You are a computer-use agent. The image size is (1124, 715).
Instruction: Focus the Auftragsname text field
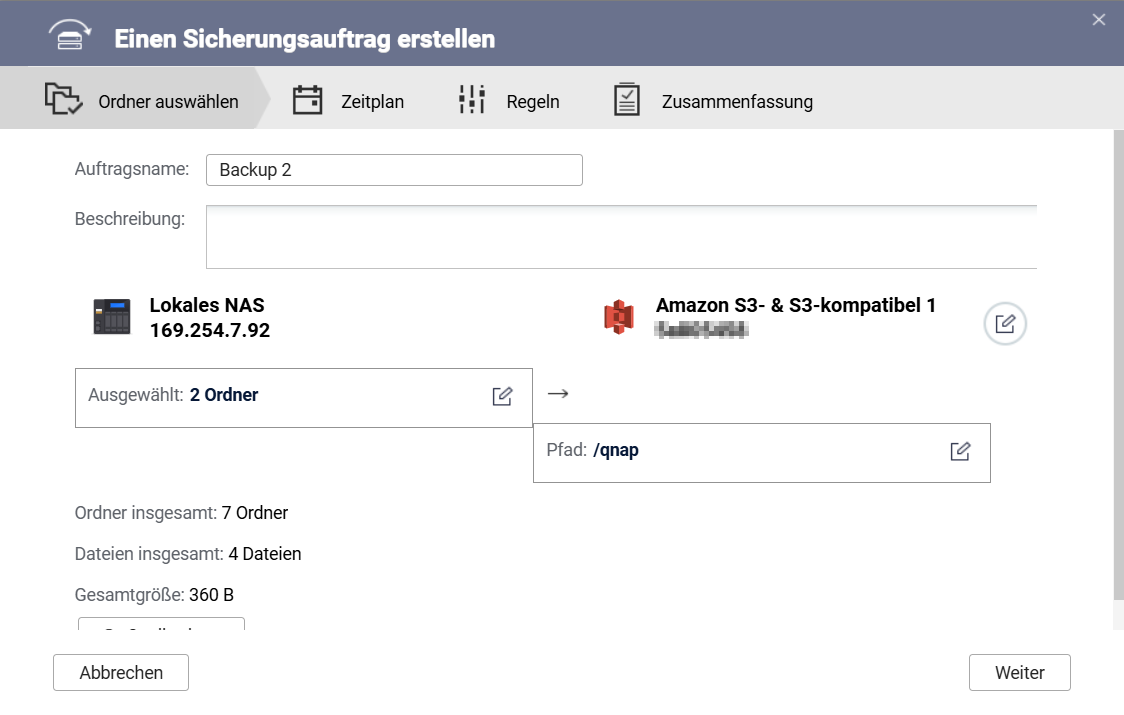coord(394,170)
